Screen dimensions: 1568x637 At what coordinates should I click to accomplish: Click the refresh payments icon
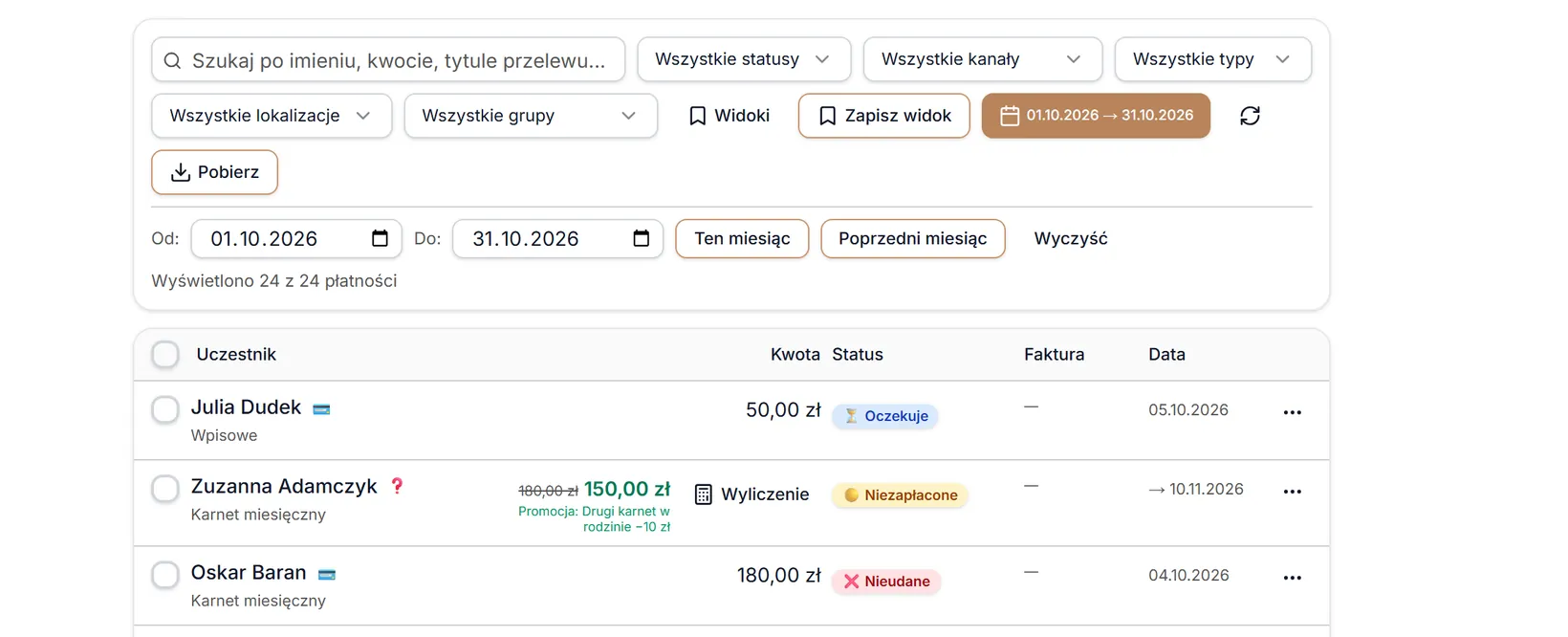pos(1250,116)
